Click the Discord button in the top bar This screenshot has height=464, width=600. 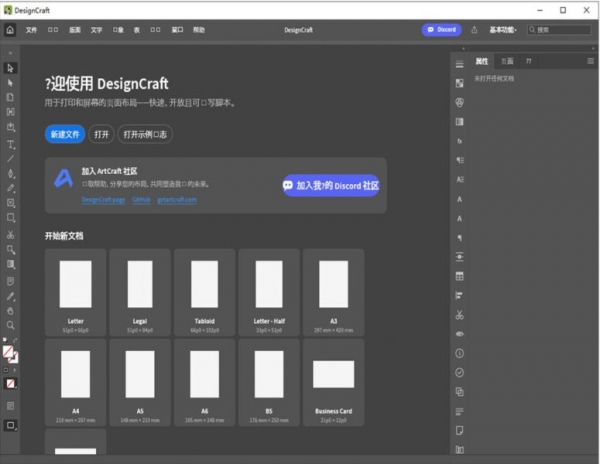(x=442, y=30)
